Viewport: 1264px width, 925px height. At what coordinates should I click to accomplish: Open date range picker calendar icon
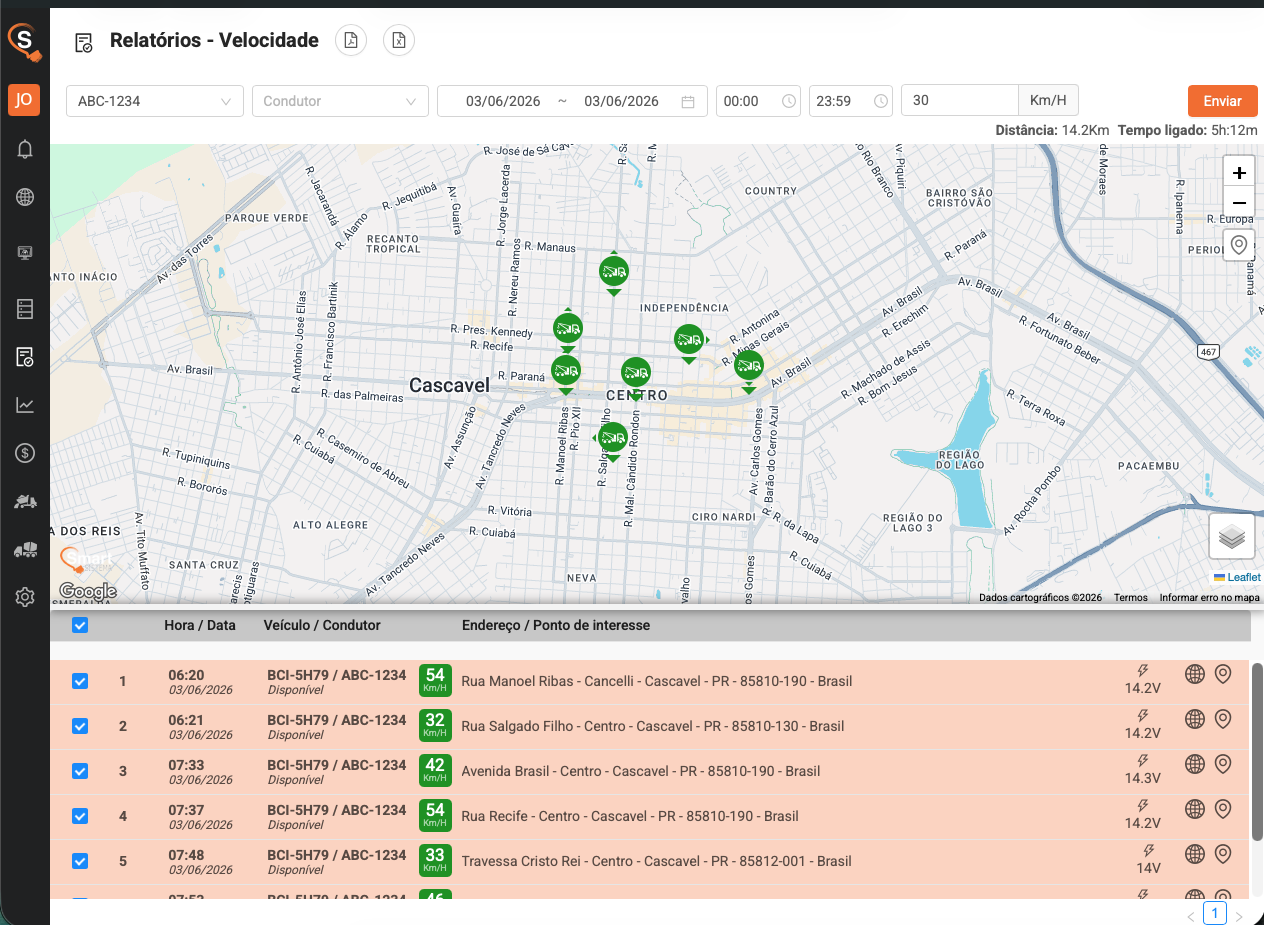pos(688,101)
